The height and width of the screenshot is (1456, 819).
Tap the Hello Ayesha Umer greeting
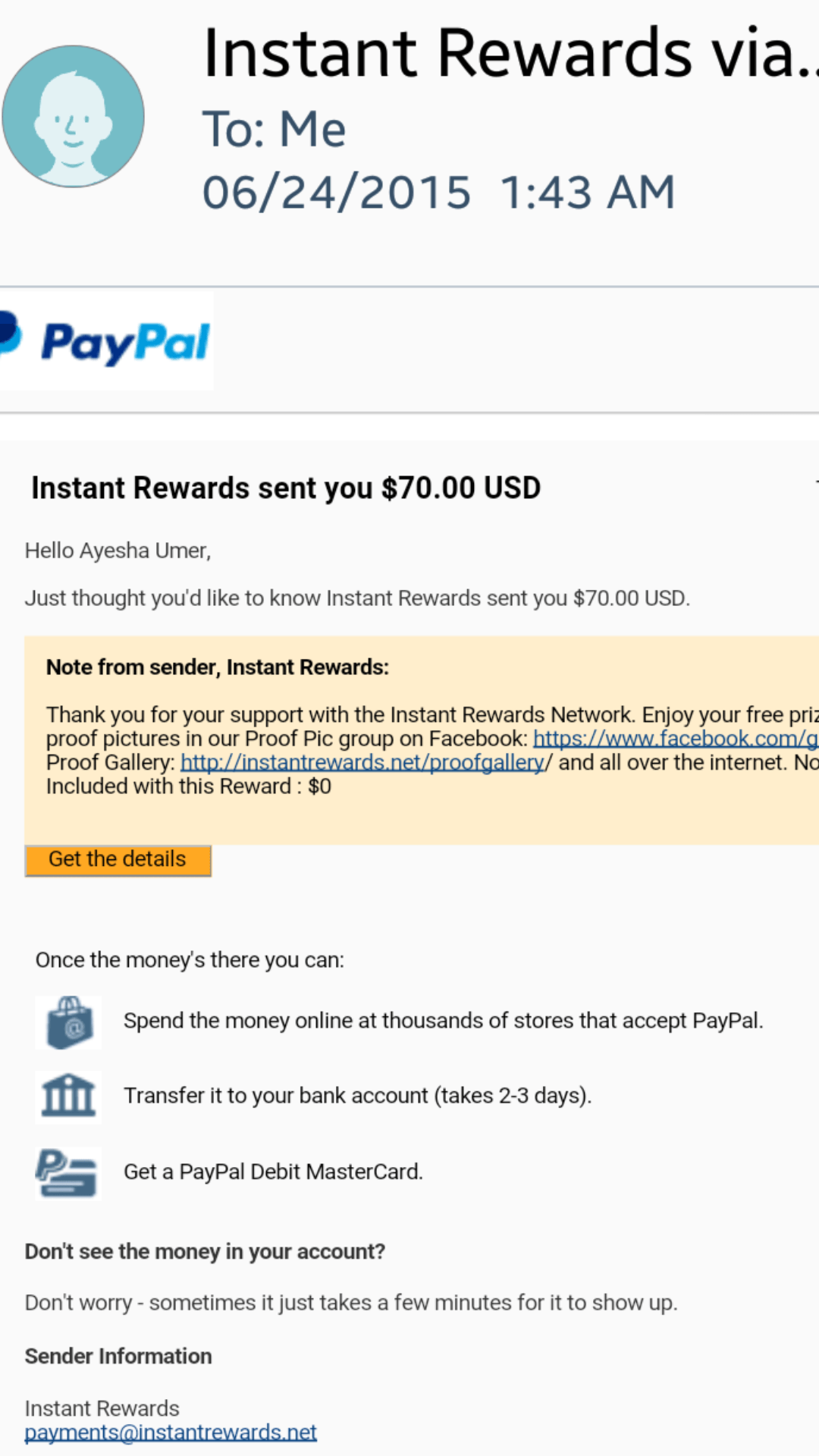tap(118, 551)
